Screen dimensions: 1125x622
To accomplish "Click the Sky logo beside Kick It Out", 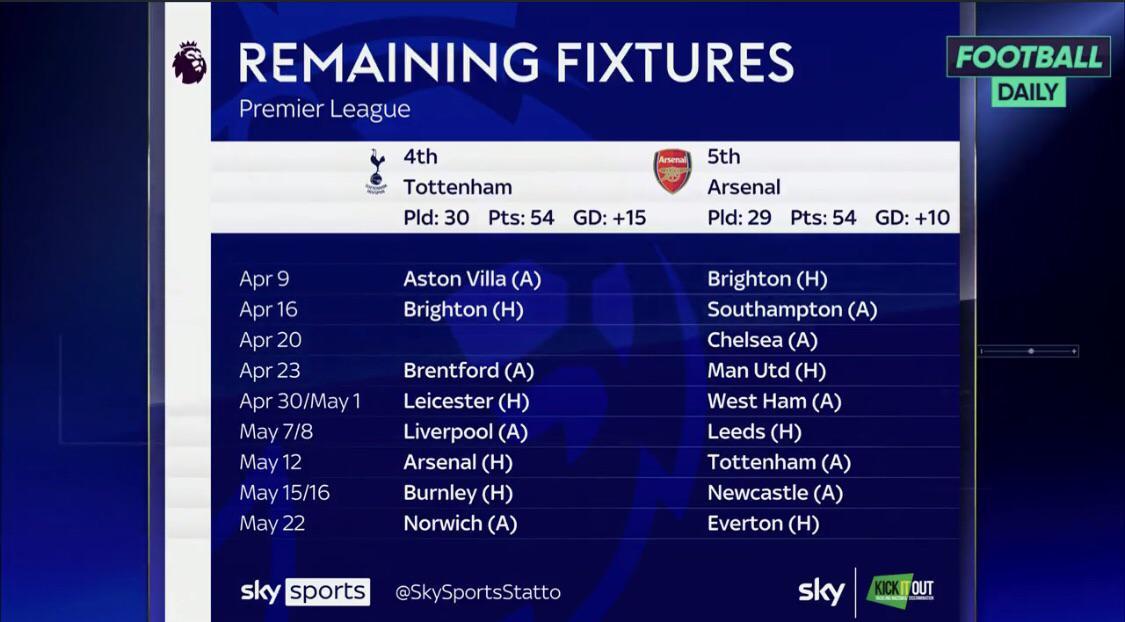I will coord(821,591).
